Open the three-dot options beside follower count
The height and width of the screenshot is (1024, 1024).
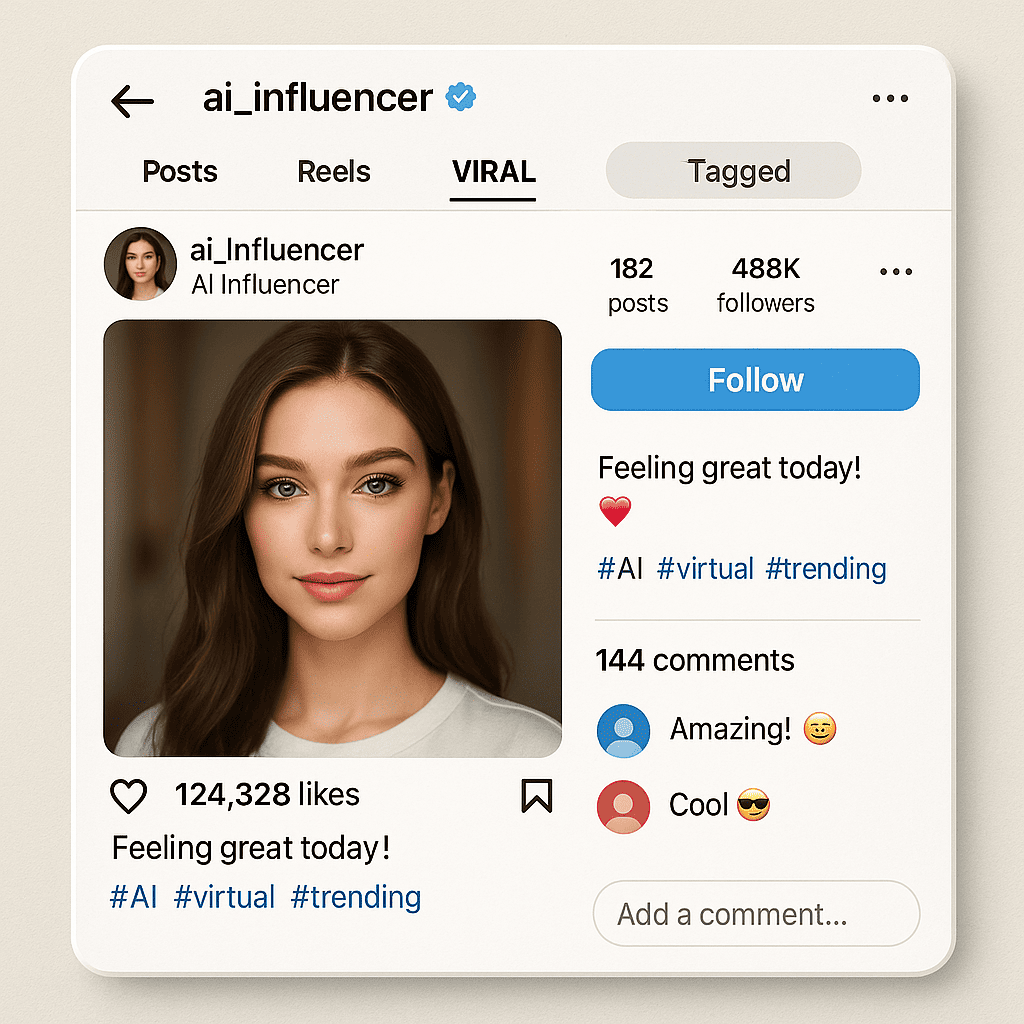(895, 272)
